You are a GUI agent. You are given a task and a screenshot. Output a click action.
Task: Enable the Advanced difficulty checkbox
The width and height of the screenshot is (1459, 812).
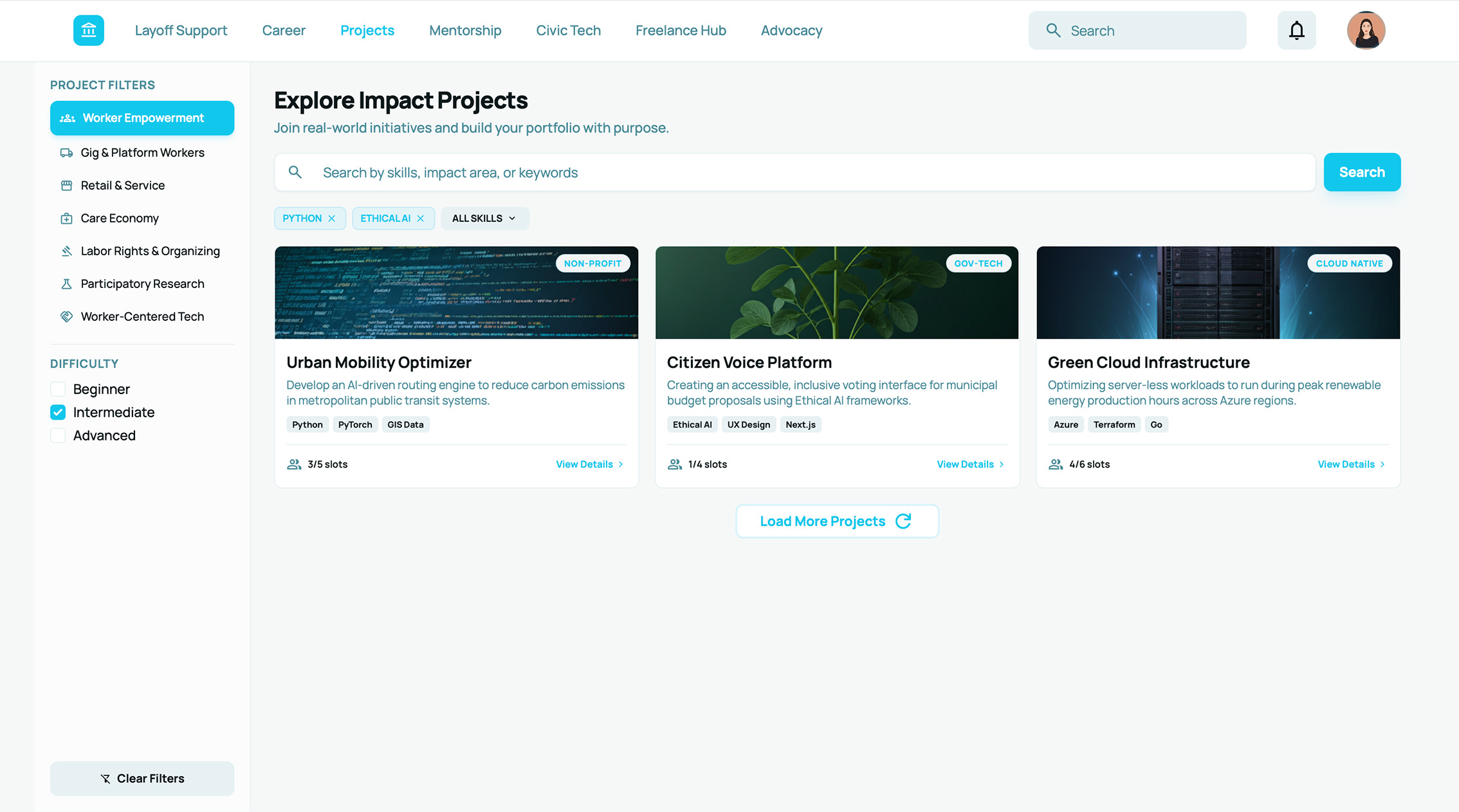(57, 435)
